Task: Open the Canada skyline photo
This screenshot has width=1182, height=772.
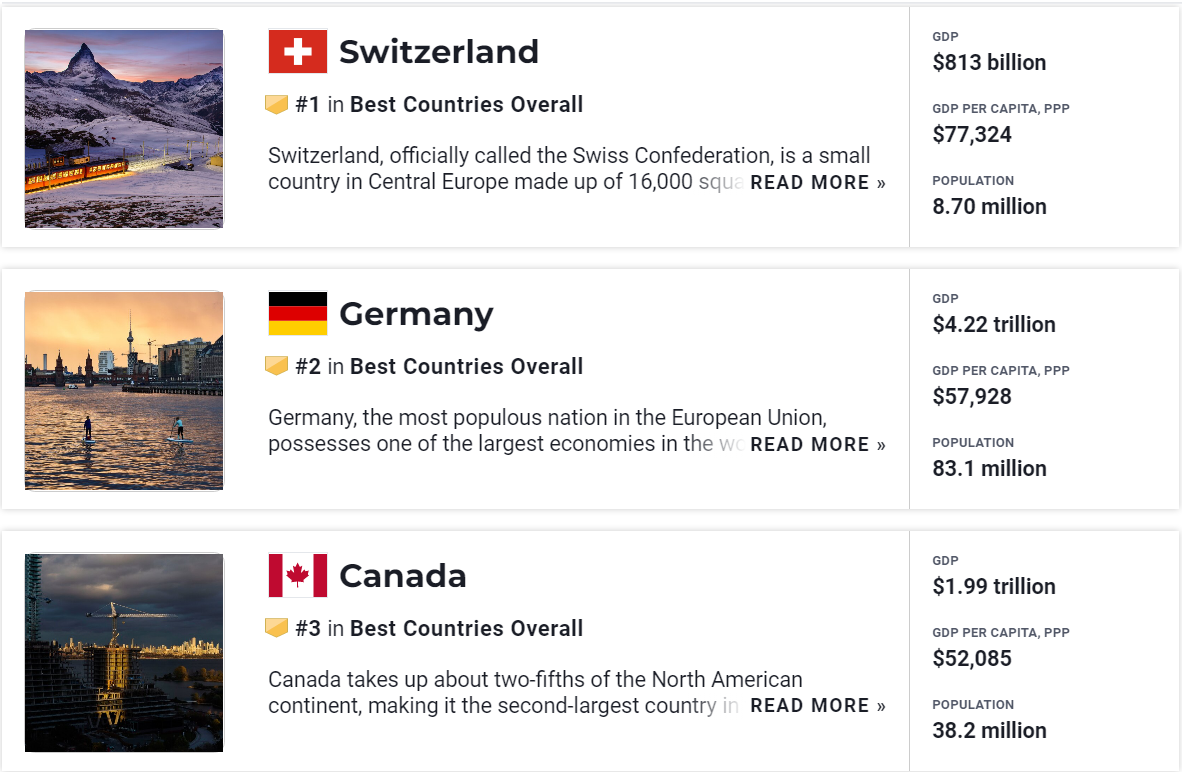Action: (124, 653)
